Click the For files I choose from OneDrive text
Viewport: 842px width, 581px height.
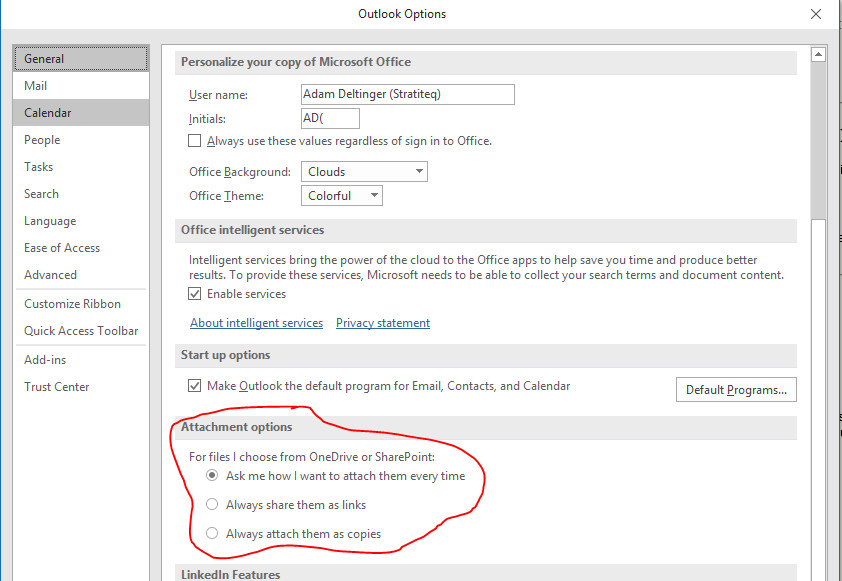311,457
